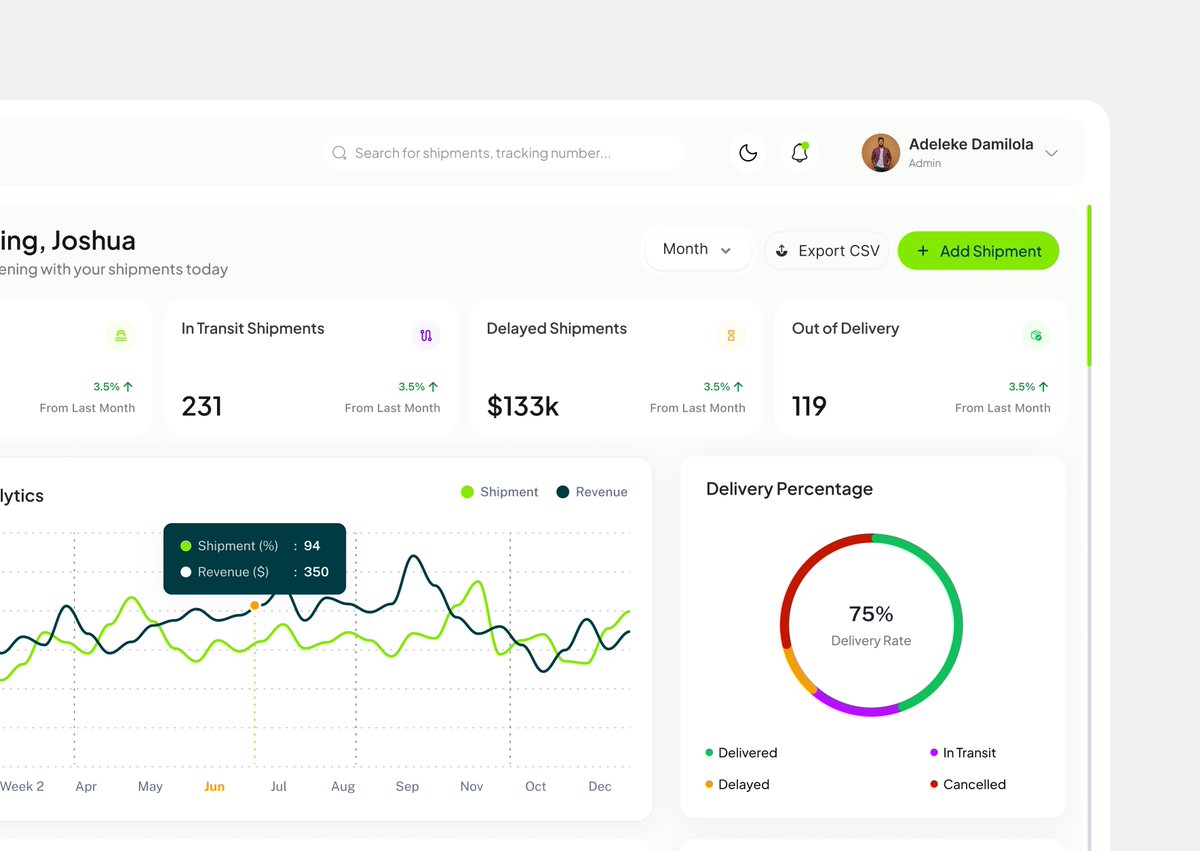This screenshot has height=851, width=1200.
Task: Select Dec label on chart axis
Action: coord(600,787)
